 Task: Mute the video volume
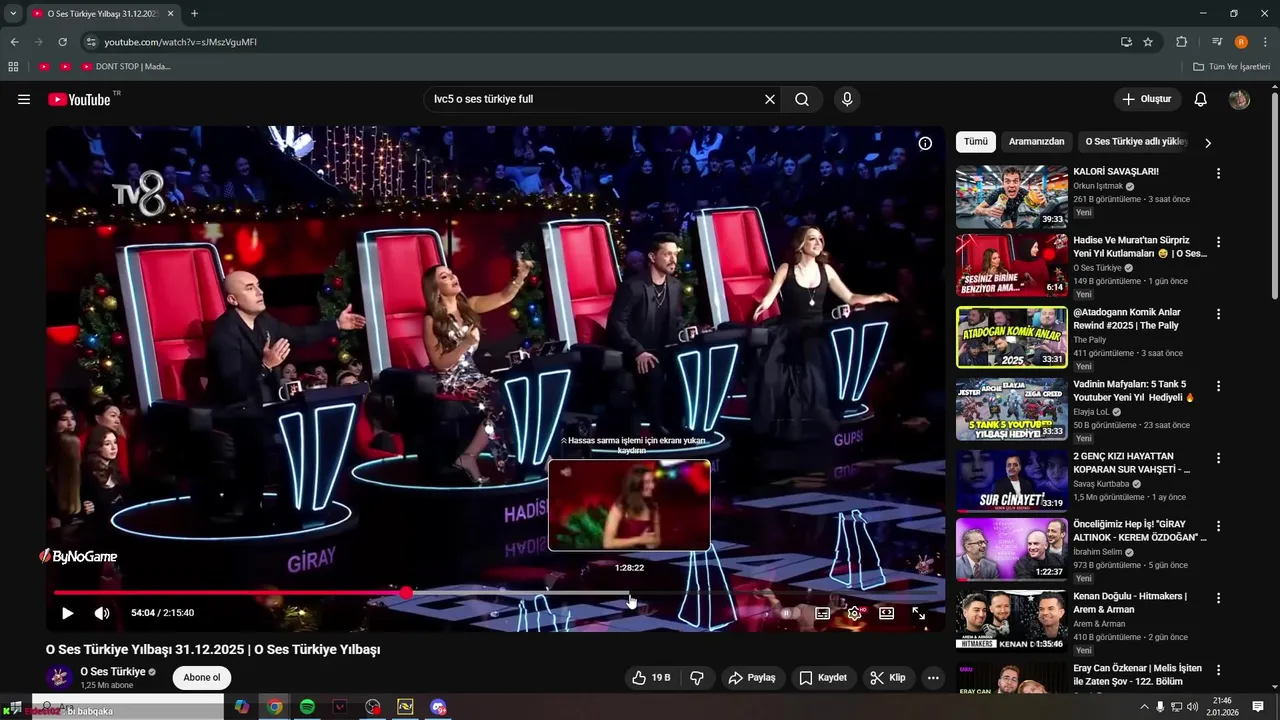pos(102,613)
